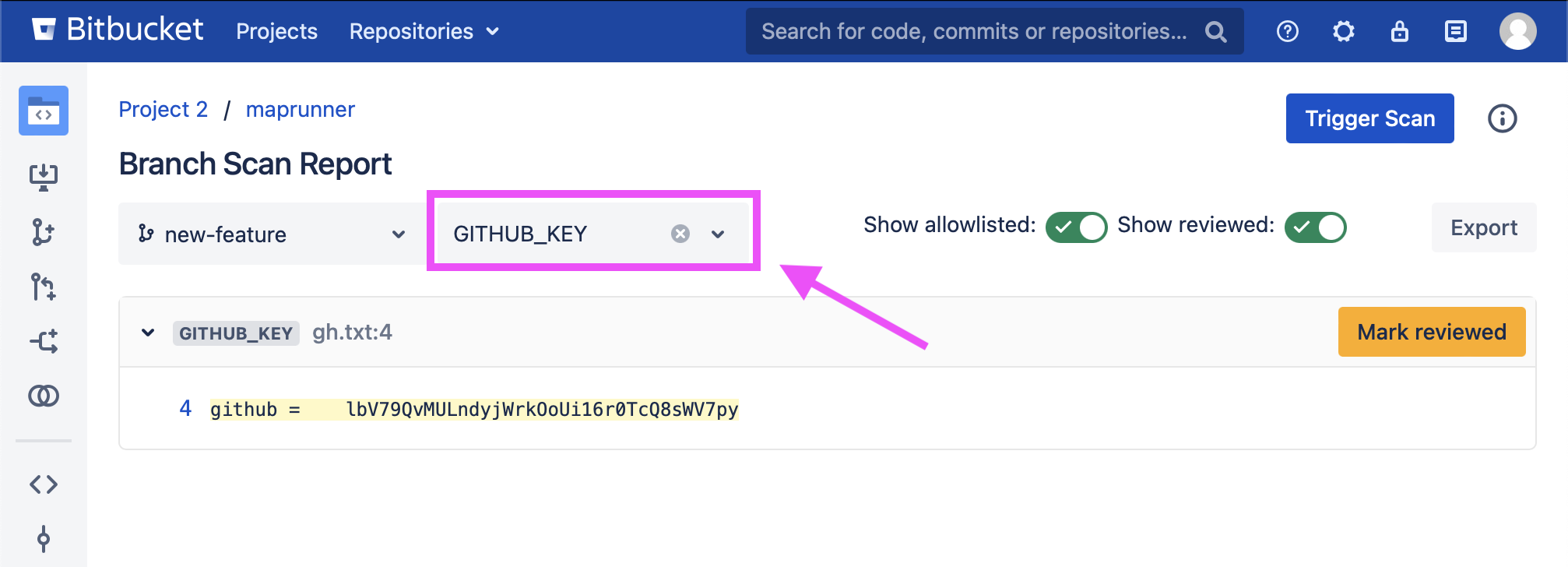Screen dimensions: 1568x567
Task: Open the Source code sidebar icon
Action: pyautogui.click(x=44, y=484)
